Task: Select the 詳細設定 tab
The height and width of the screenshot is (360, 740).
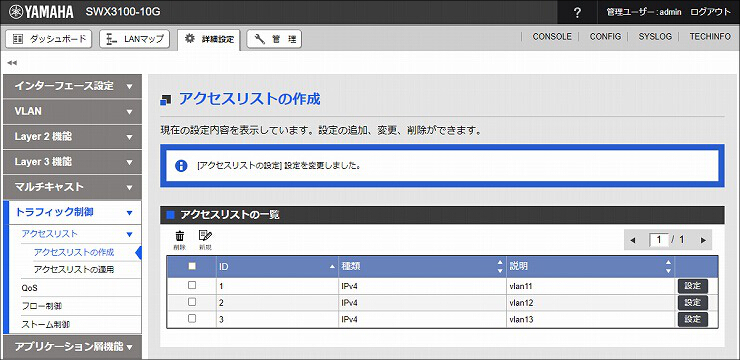Action: click(x=209, y=39)
